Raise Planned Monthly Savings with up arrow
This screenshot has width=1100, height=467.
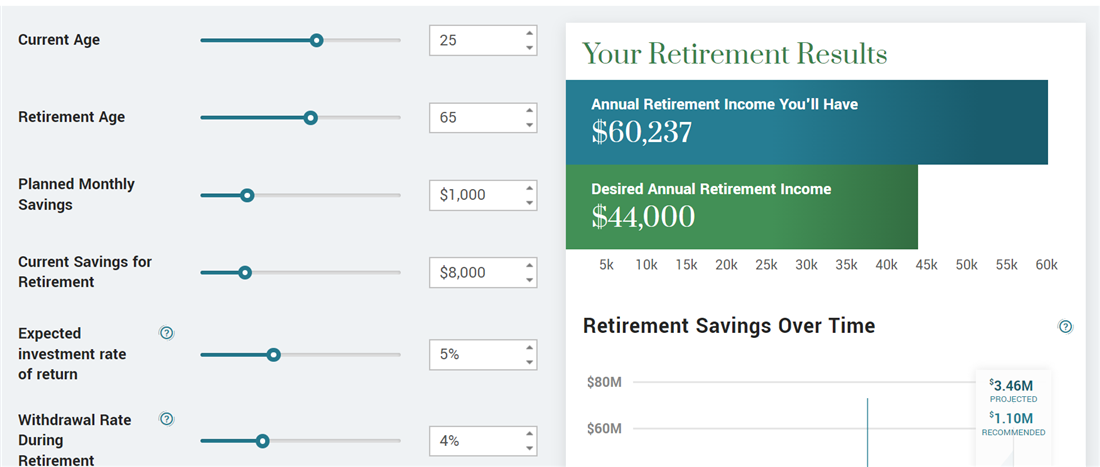[529, 187]
